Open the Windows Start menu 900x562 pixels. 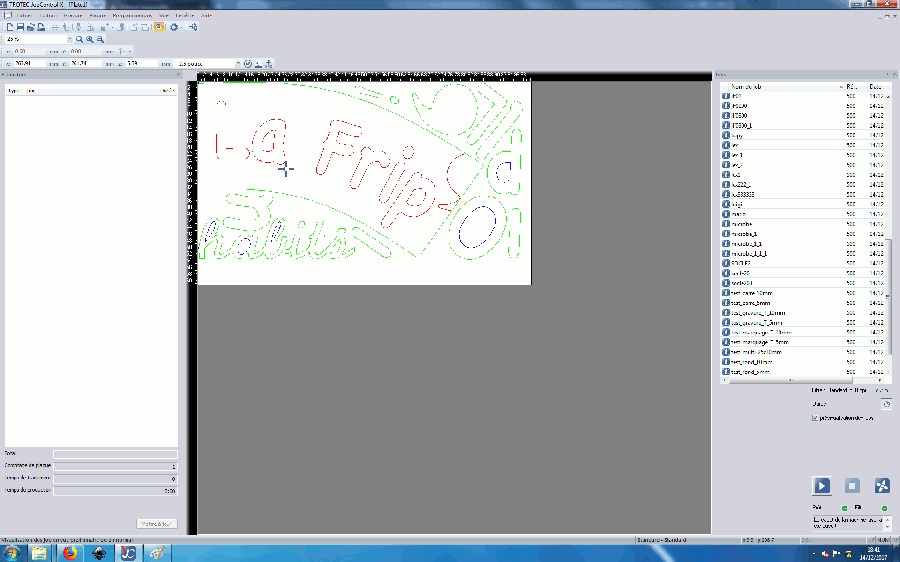point(11,553)
